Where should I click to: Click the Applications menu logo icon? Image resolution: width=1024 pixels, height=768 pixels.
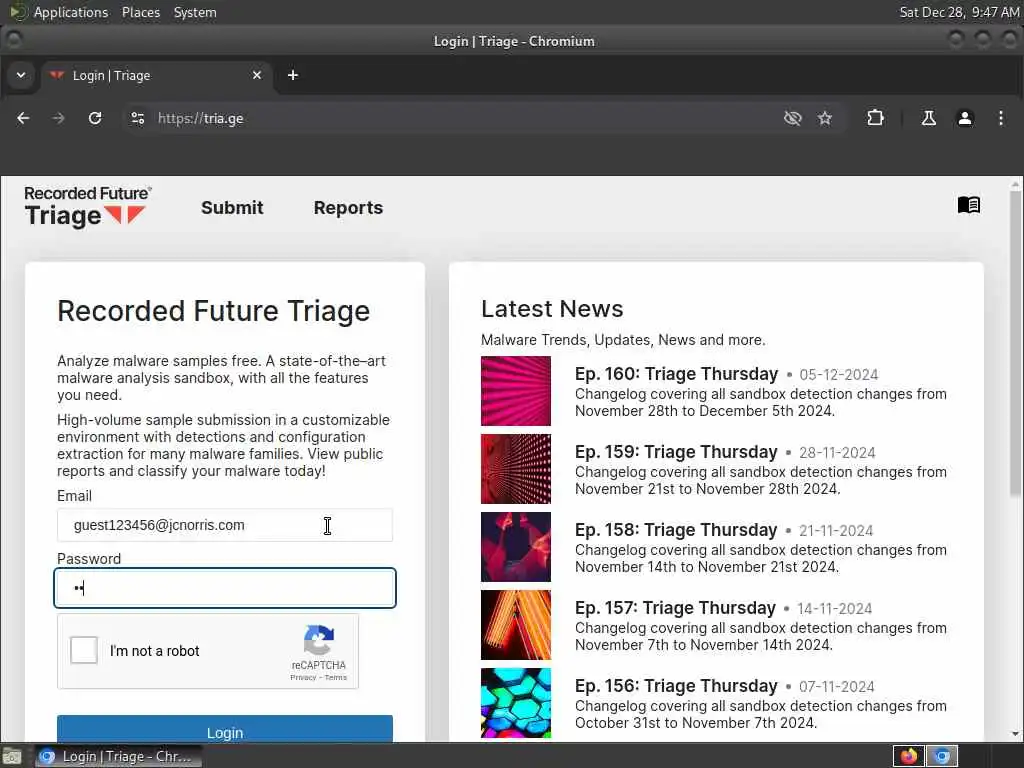[x=18, y=12]
